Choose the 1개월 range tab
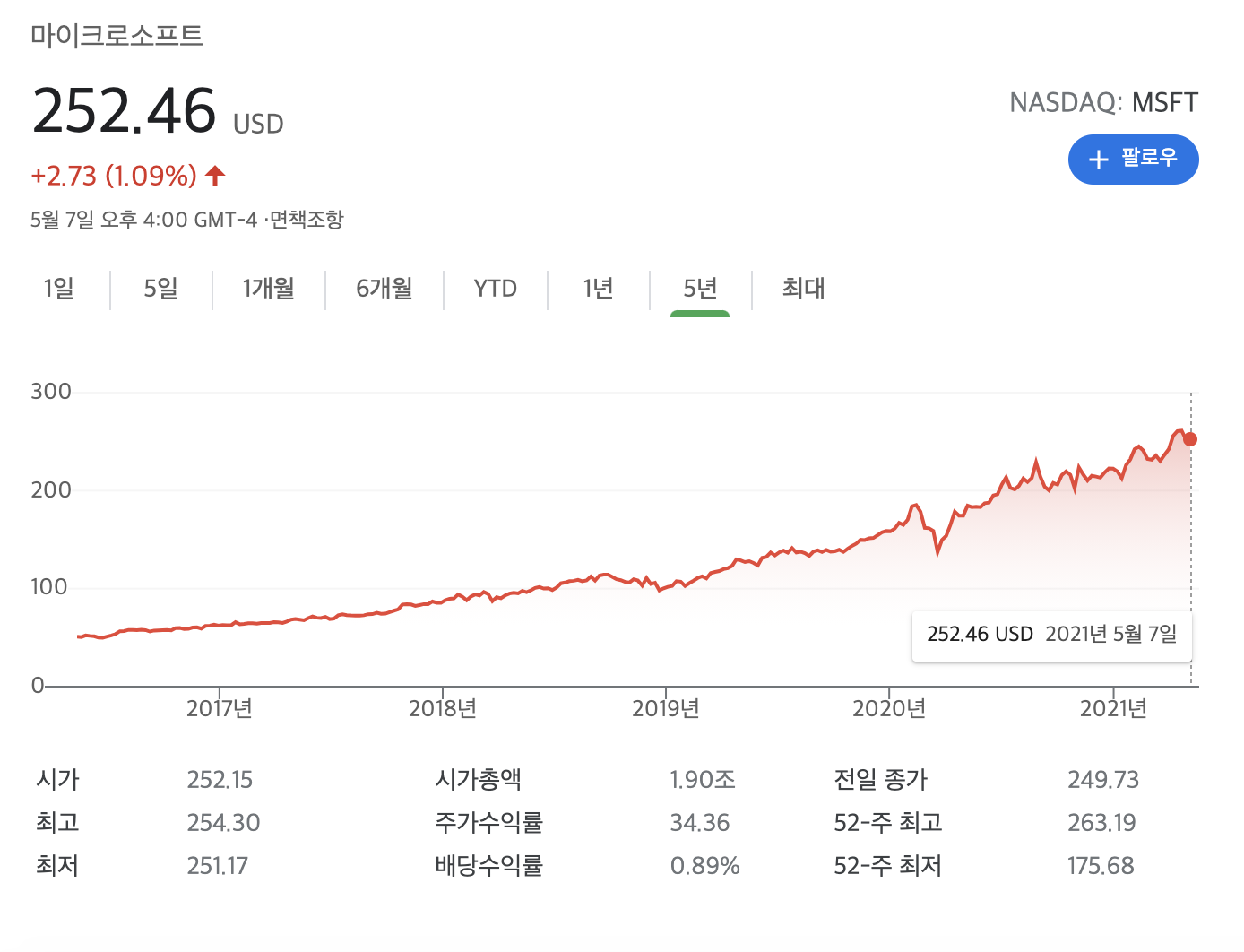 click(x=268, y=289)
